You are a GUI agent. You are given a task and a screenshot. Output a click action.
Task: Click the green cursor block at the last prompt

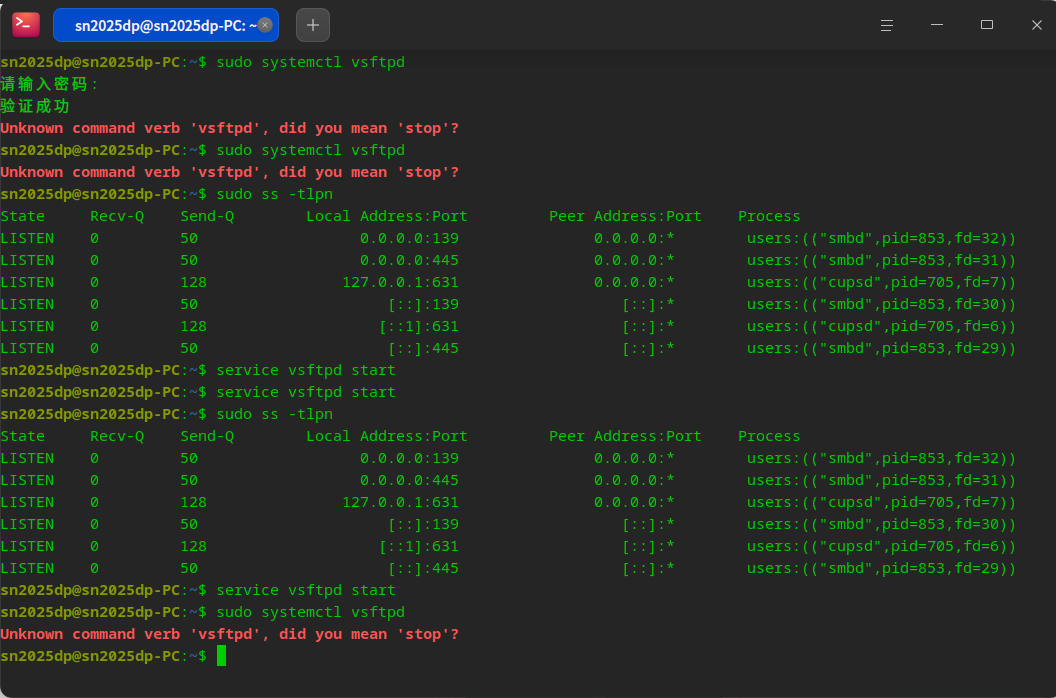(x=222, y=656)
